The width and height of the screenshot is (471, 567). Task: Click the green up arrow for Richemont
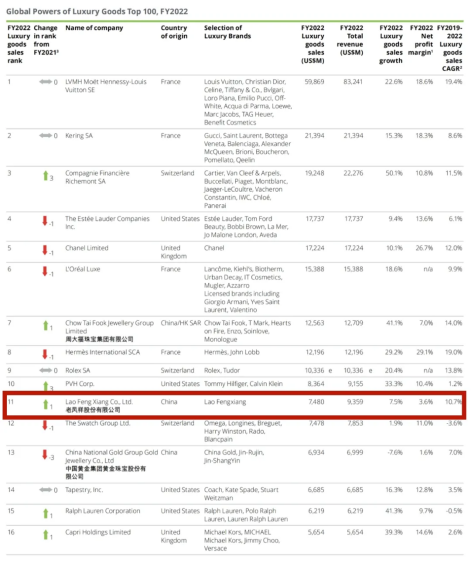(46, 176)
